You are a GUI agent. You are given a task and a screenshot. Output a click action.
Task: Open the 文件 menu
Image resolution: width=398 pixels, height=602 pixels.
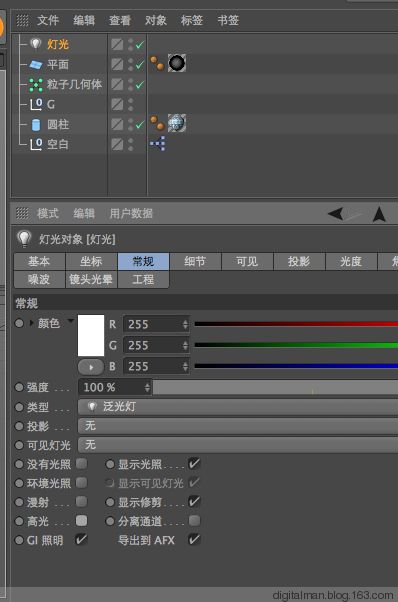coord(48,20)
